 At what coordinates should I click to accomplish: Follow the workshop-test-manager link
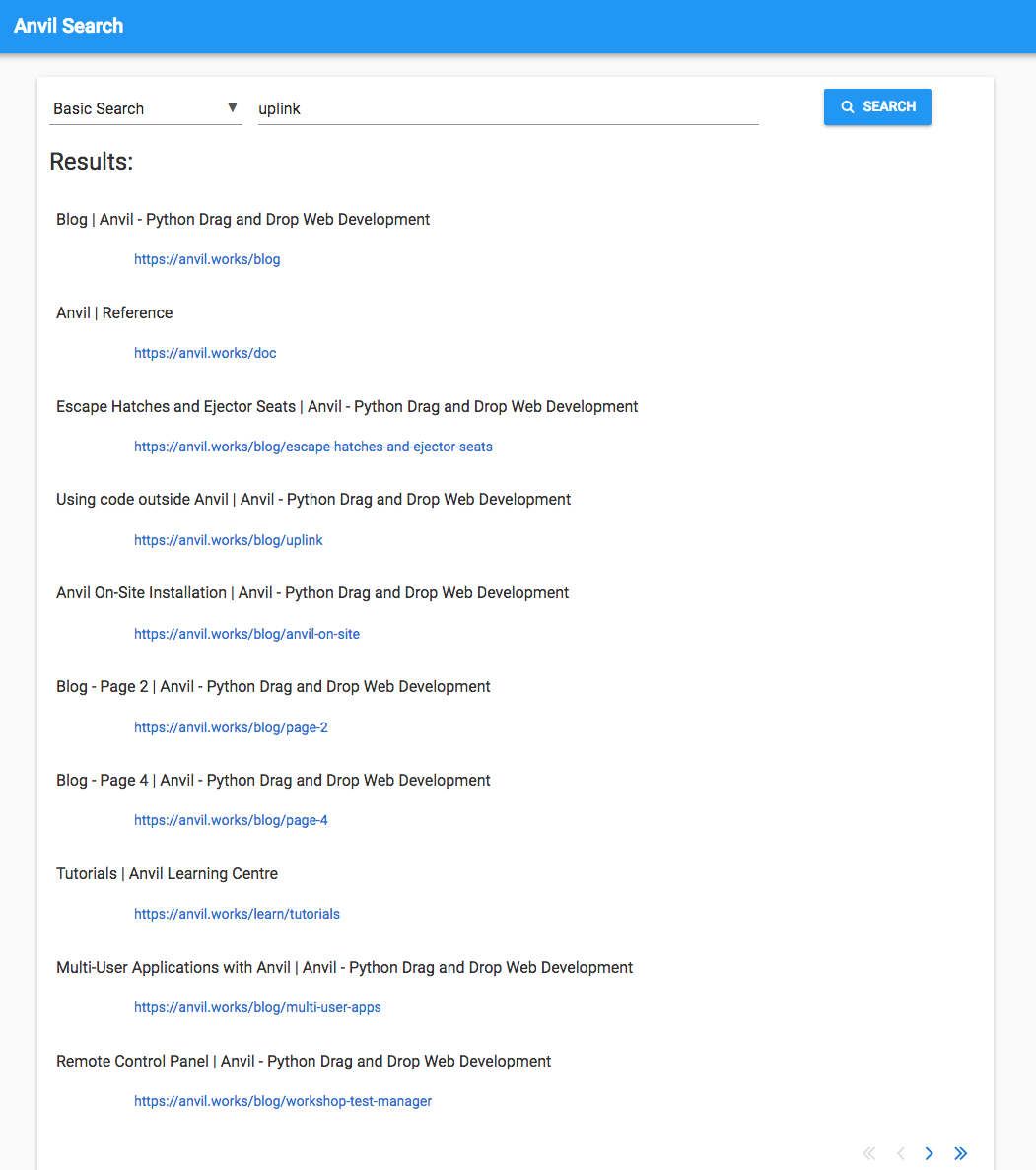tap(283, 1101)
